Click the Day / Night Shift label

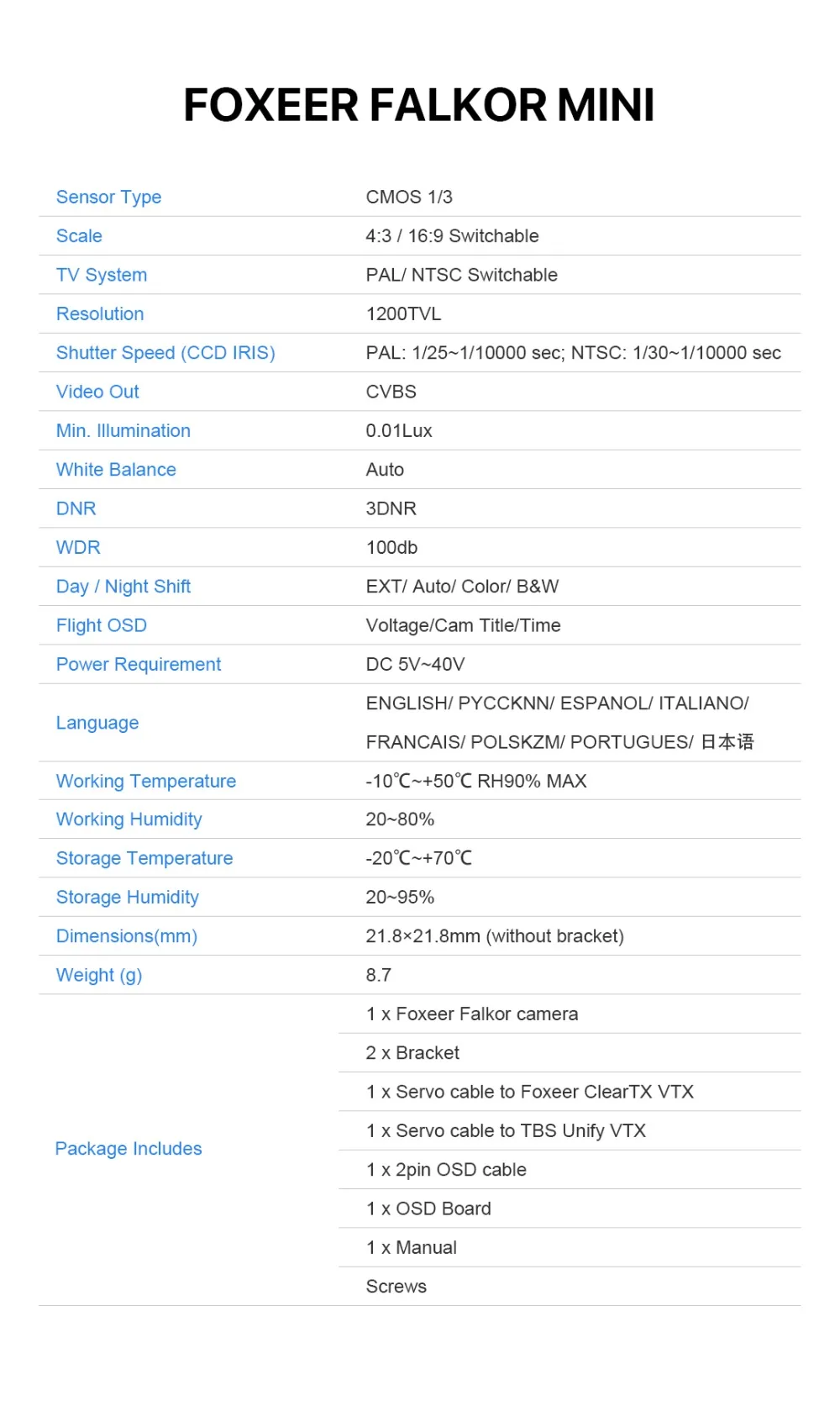pos(123,587)
